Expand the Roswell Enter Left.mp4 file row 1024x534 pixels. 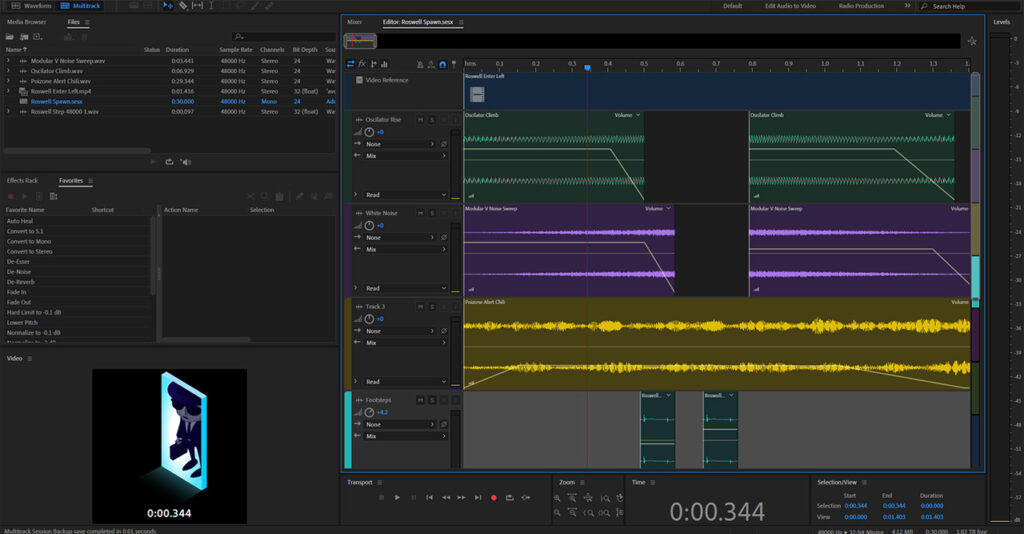click(x=8, y=91)
